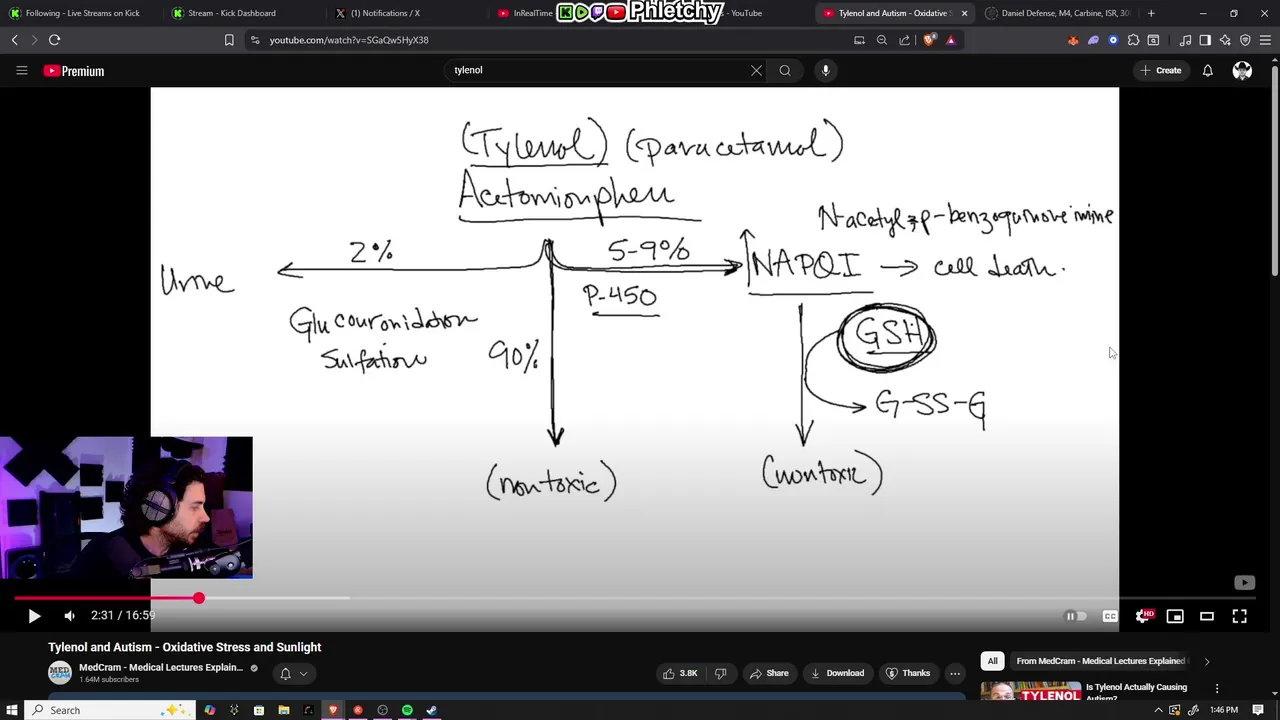Switch to Daniel Defense browser tab
1280x720 pixels.
(1060, 13)
